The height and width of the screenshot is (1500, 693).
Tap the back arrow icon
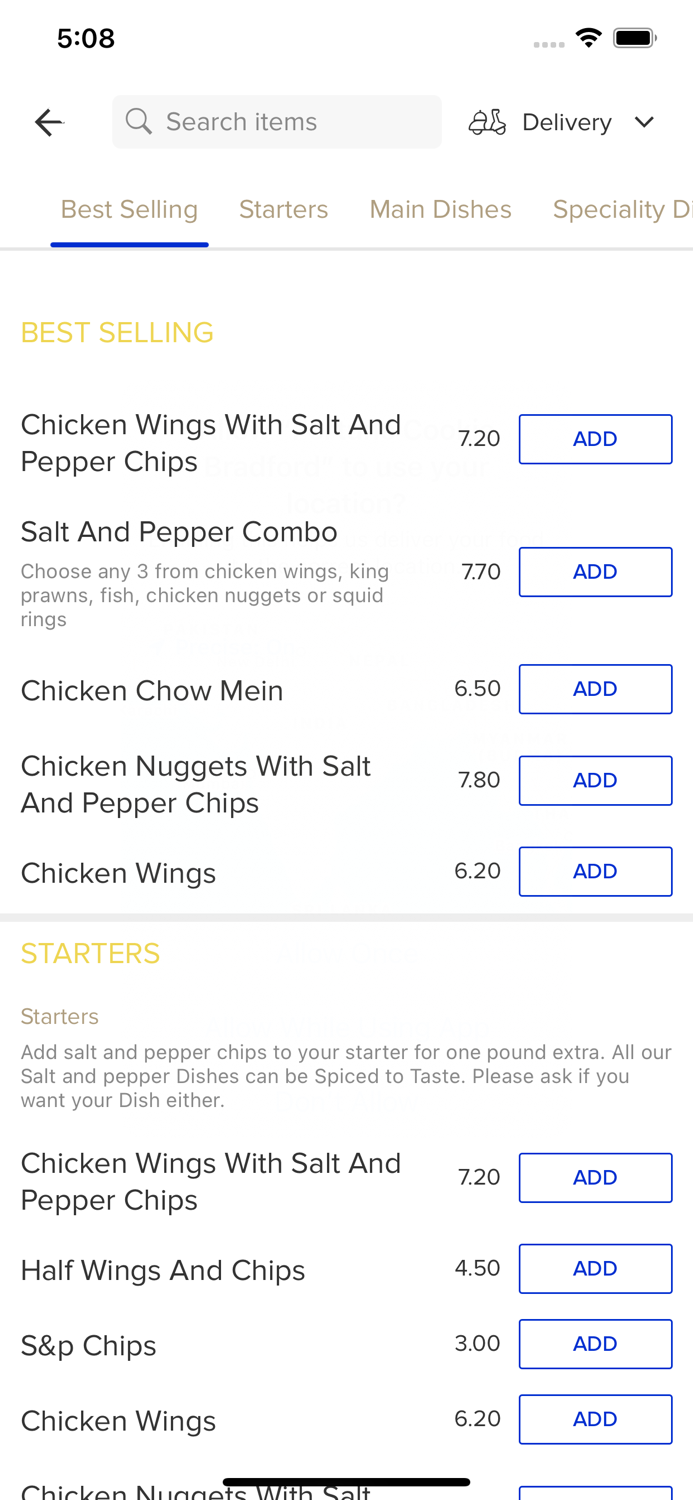click(x=48, y=122)
